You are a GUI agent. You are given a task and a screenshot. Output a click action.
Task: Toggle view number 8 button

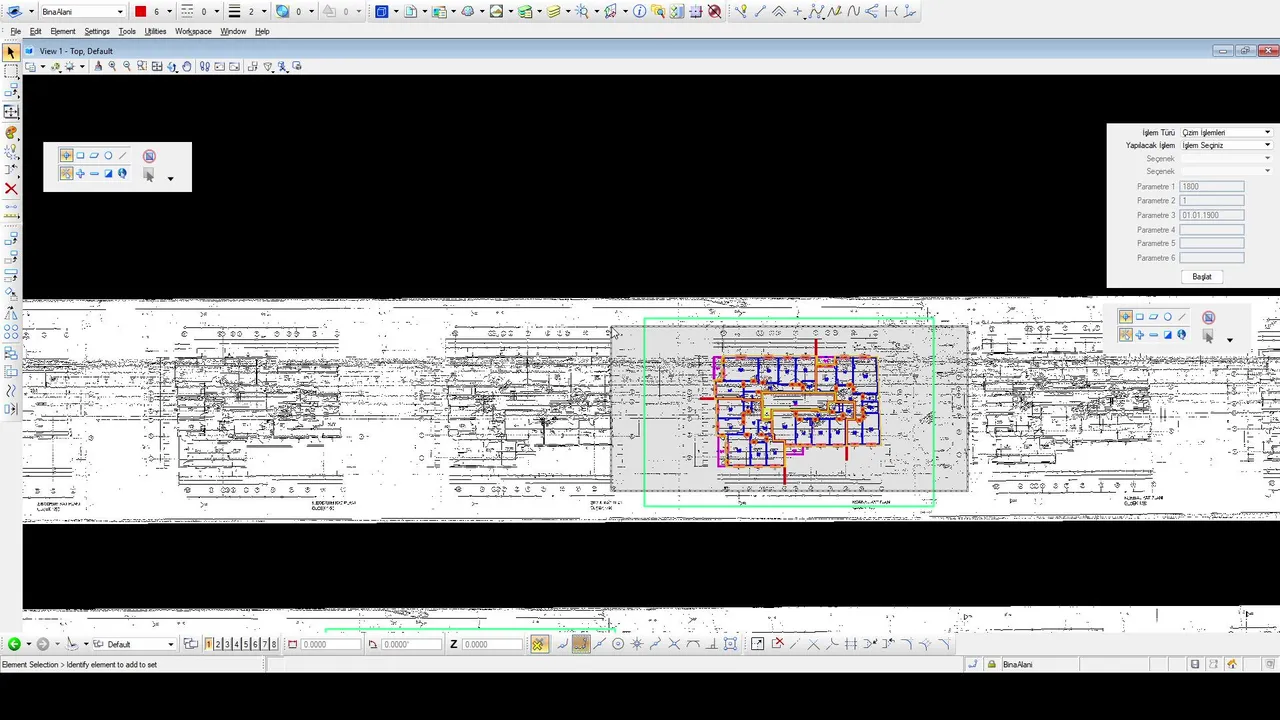click(x=274, y=644)
